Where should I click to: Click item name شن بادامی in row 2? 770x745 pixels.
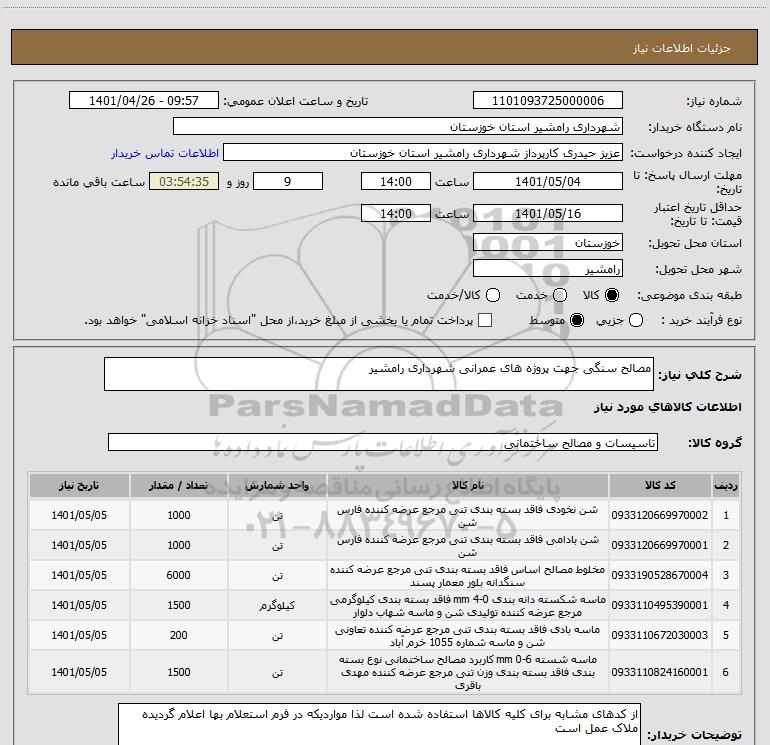468,546
